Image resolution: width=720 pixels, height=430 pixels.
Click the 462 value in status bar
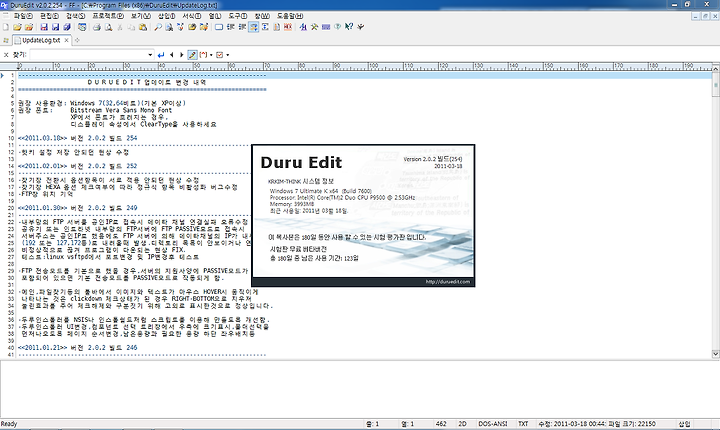tap(441, 424)
